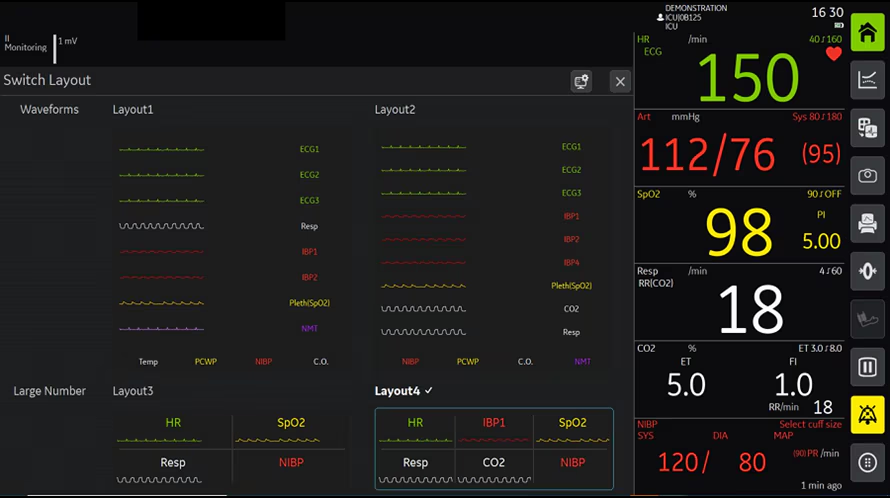This screenshot has width=890, height=498.
Task: Open the trends graph icon in sidebar
Action: tap(867, 81)
